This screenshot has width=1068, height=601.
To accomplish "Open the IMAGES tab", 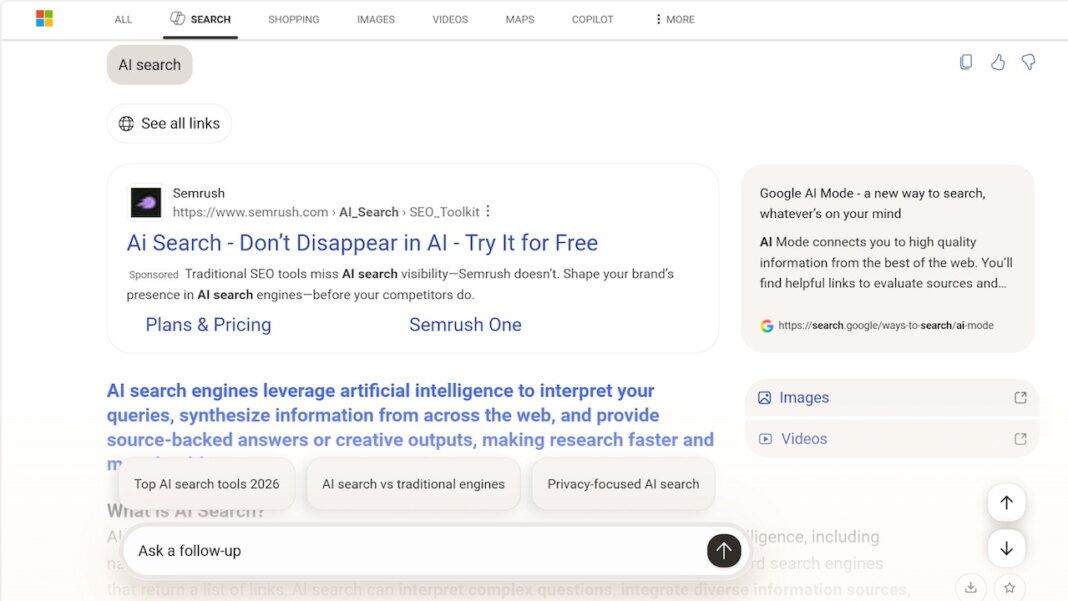I will (376, 19).
